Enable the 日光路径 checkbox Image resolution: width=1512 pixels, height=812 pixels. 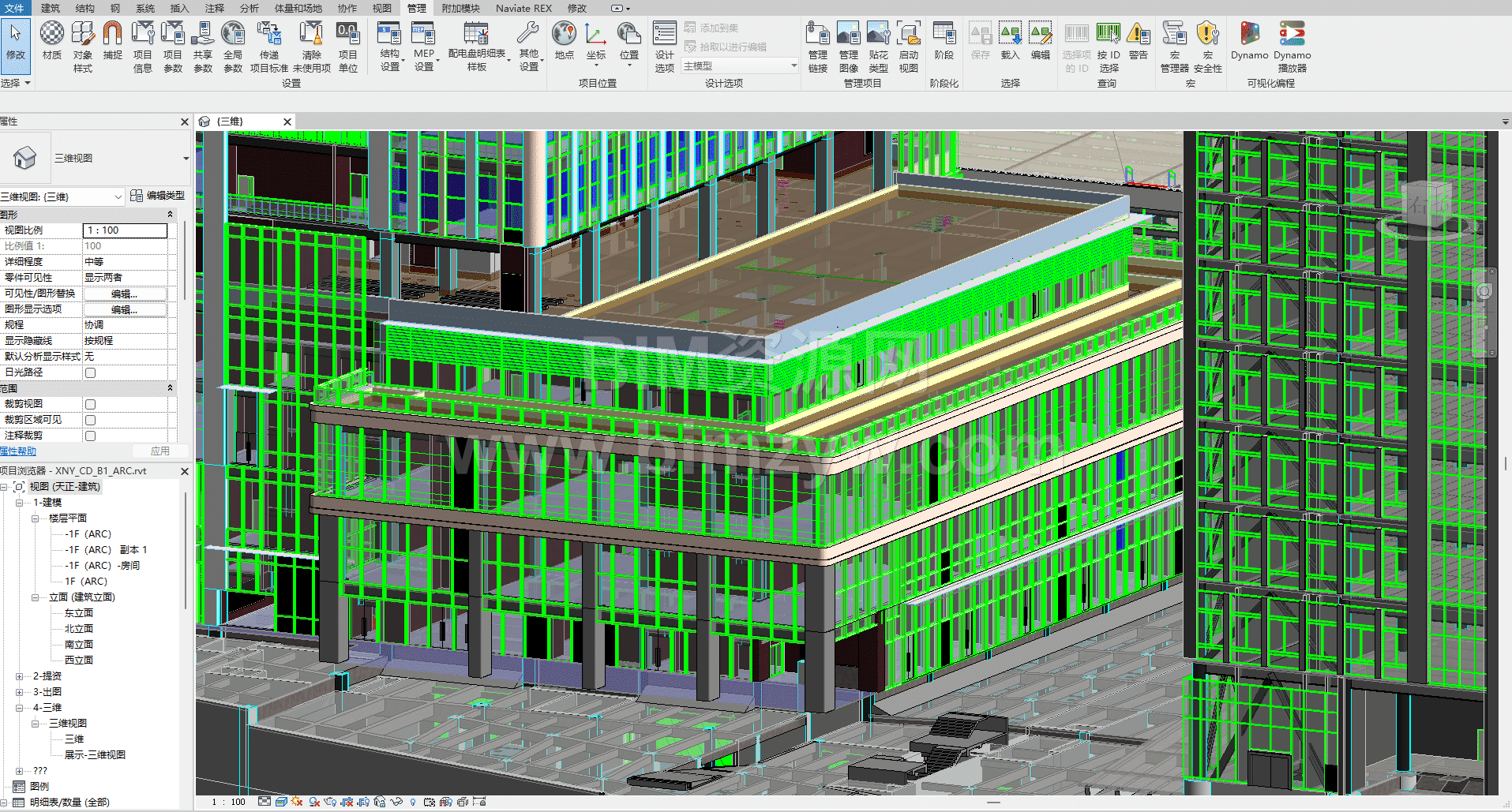coord(91,372)
